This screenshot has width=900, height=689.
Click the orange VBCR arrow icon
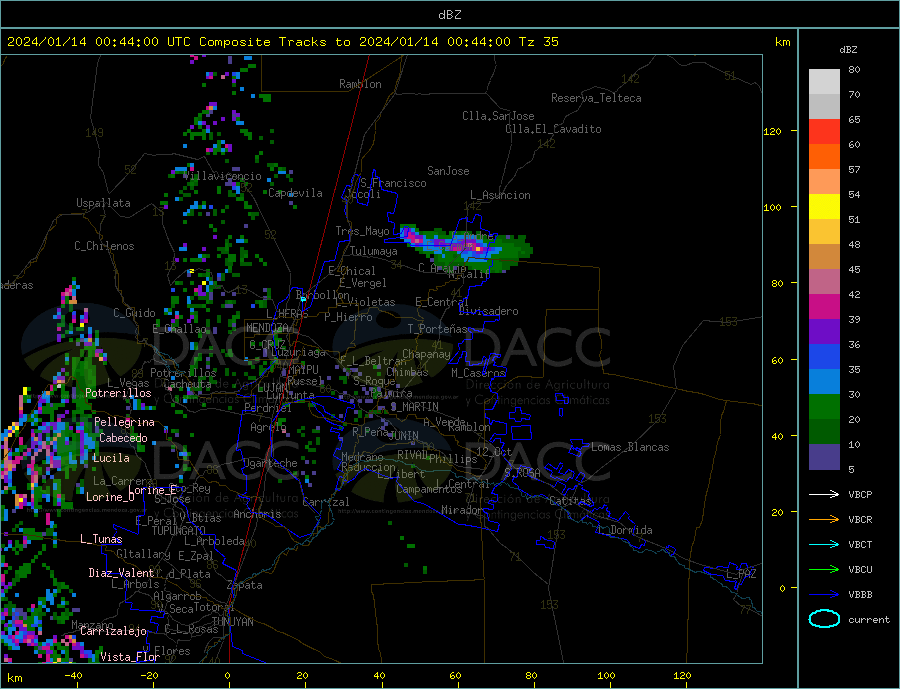coord(824,520)
